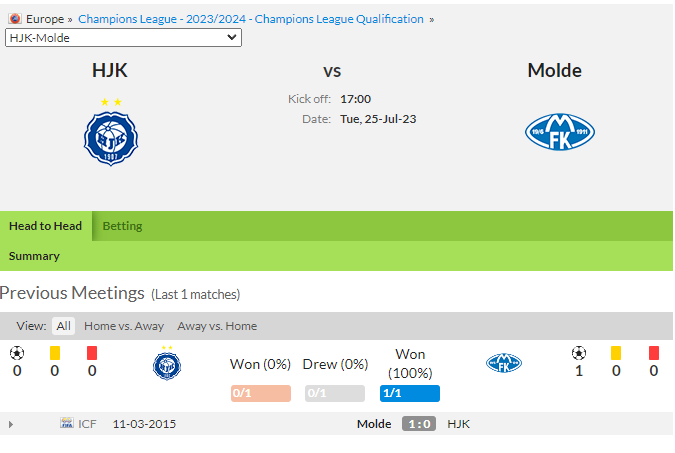Screen dimensions: 675x453
Task: Click the UEFA Europe flag icon
Action: [15, 19]
